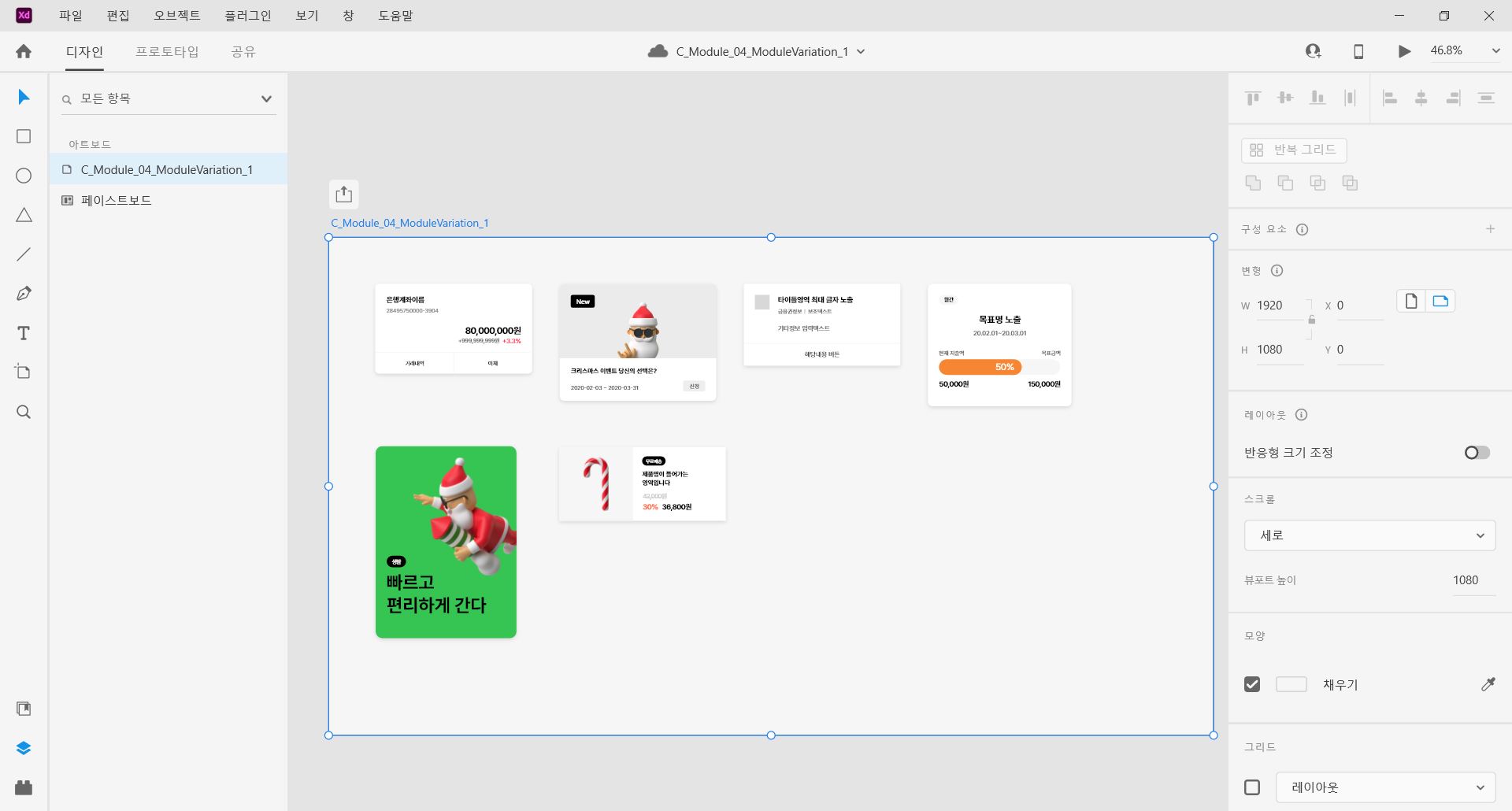The image size is (1512, 811).
Task: Select the Polygon triangle tool
Action: (x=24, y=215)
